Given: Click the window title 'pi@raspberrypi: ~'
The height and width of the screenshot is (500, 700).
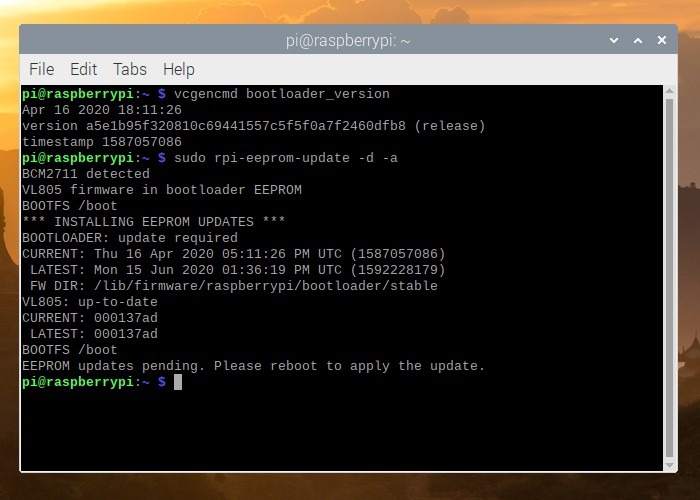Looking at the screenshot, I should click(348, 41).
